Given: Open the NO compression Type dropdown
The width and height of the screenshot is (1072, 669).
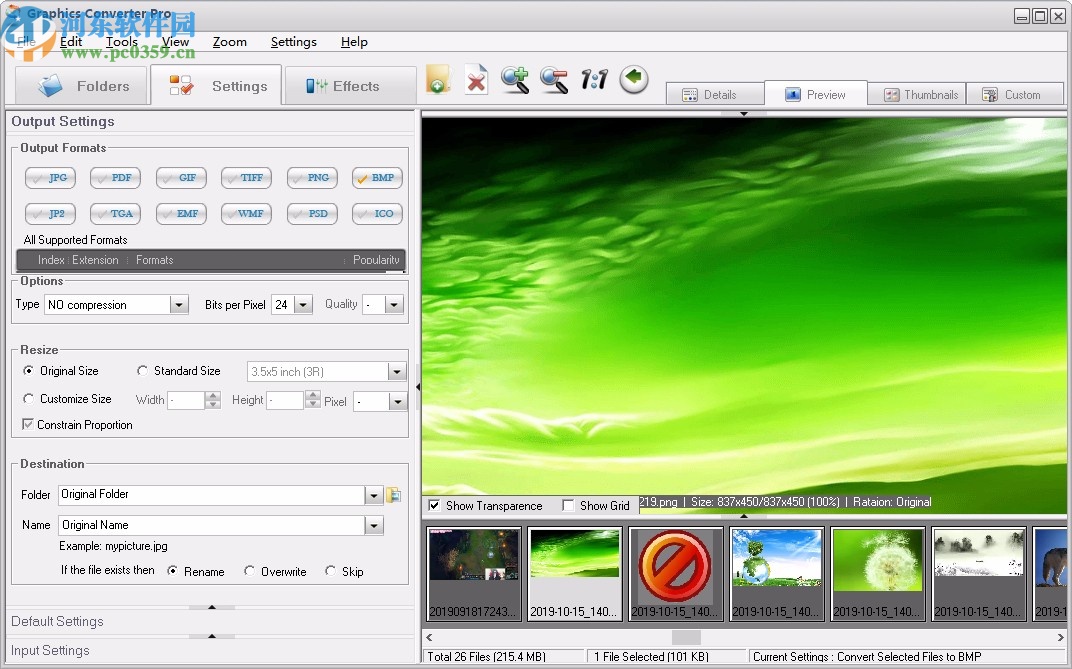Looking at the screenshot, I should 180,304.
